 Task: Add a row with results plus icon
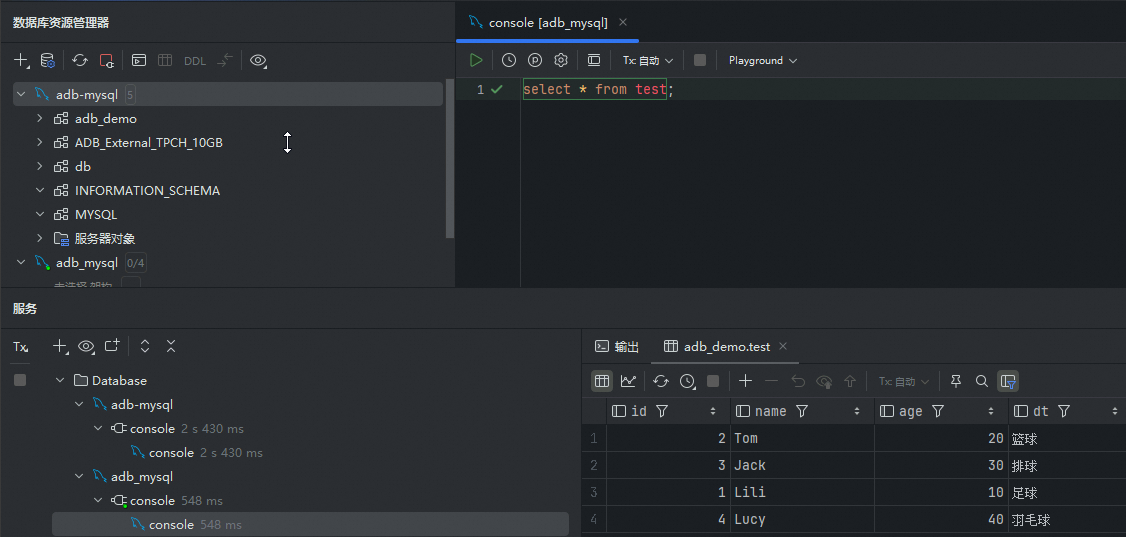pos(745,380)
